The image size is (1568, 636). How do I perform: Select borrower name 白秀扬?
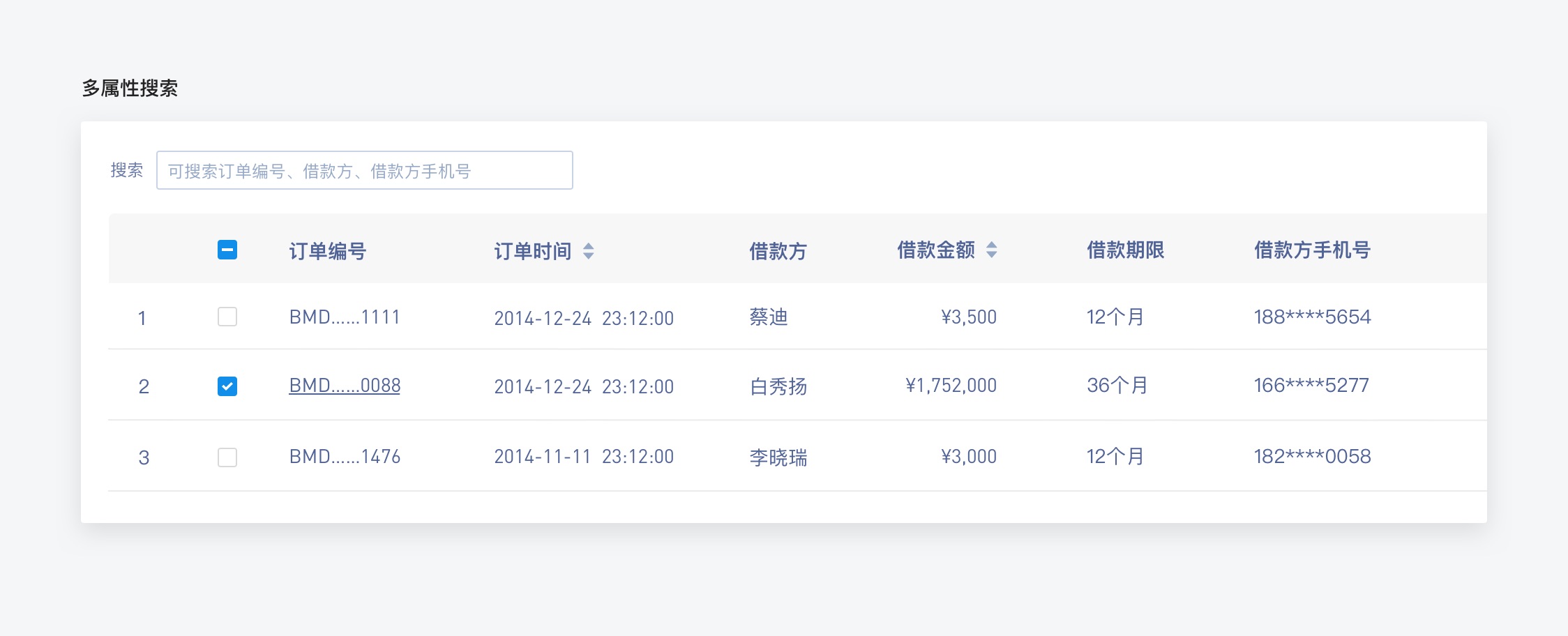778,386
